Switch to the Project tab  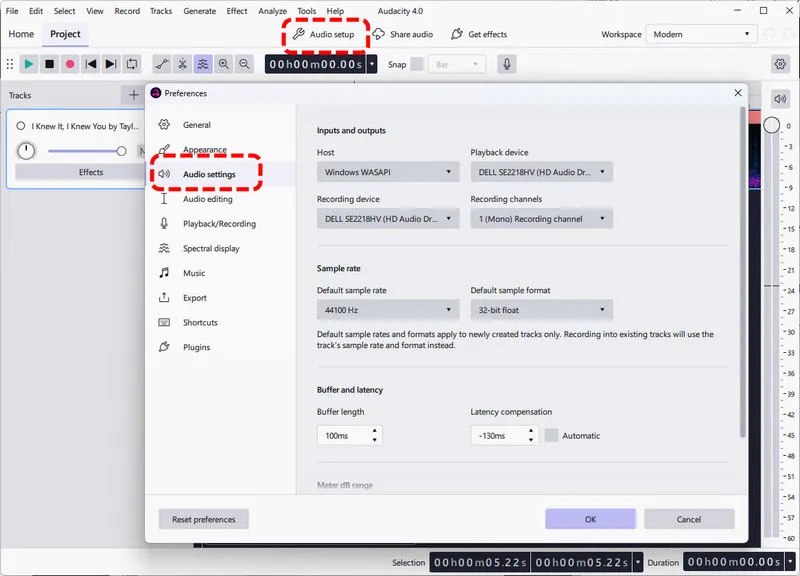[65, 34]
